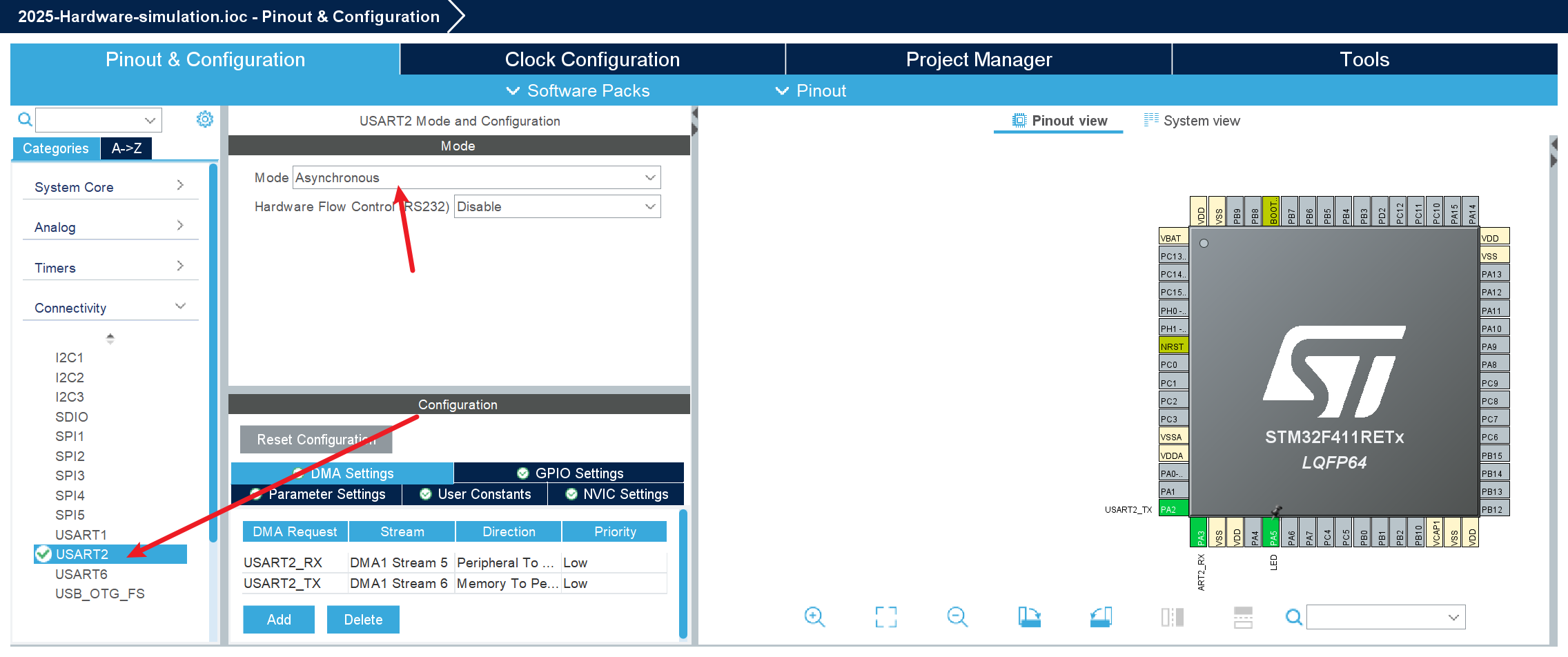Screen dimensions: 1568x657
Task: Select the green PA3 pin on the chip
Action: 1200,532
